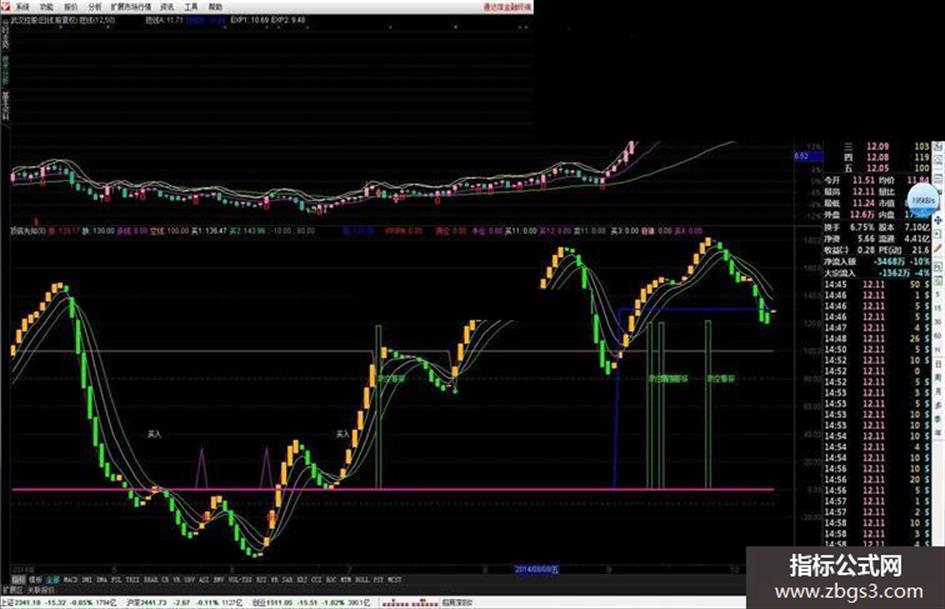
Task: Select the 日 daily period button in sidebar
Action: tap(938, 364)
